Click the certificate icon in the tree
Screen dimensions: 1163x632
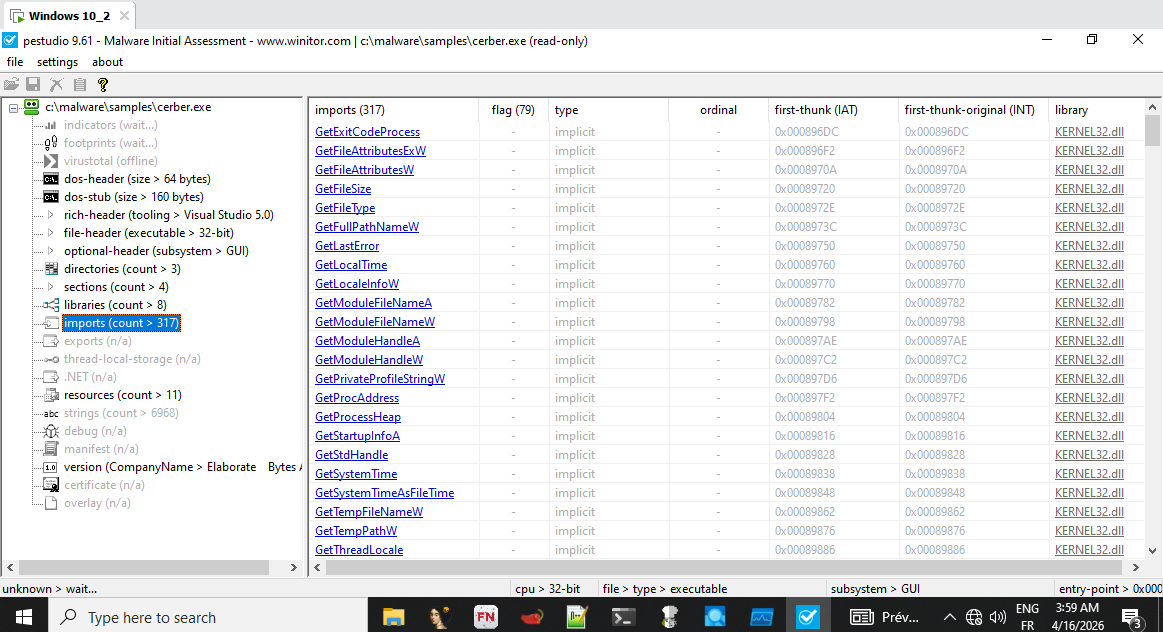click(x=50, y=485)
